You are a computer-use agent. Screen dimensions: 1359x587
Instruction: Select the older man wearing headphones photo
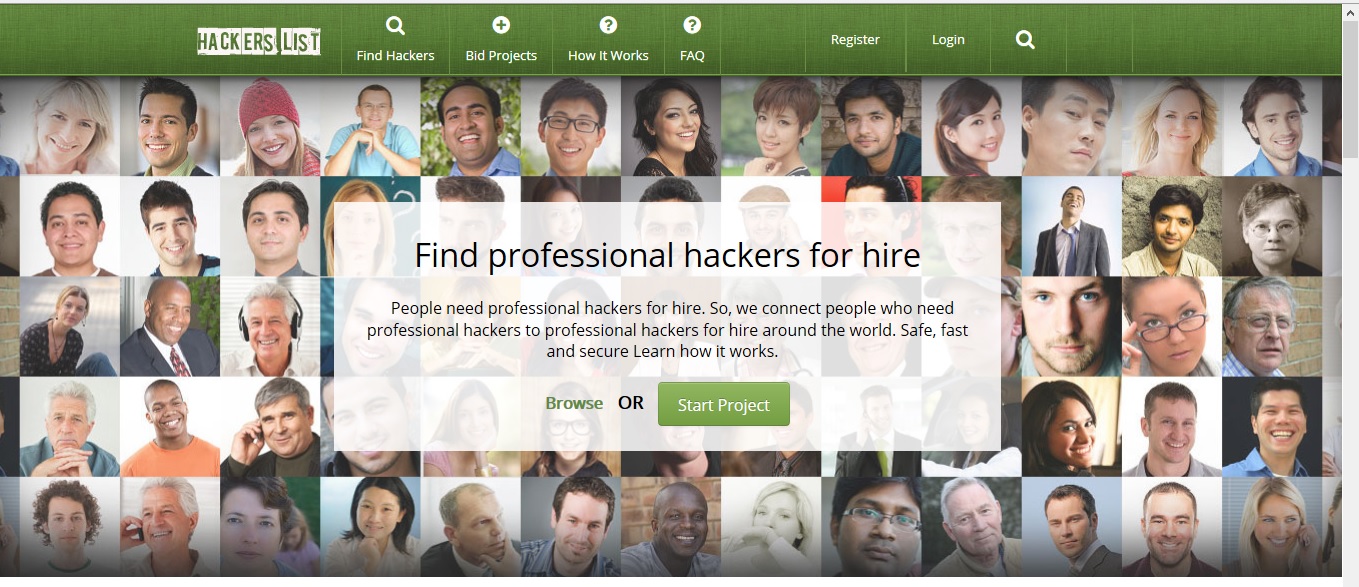point(270,326)
